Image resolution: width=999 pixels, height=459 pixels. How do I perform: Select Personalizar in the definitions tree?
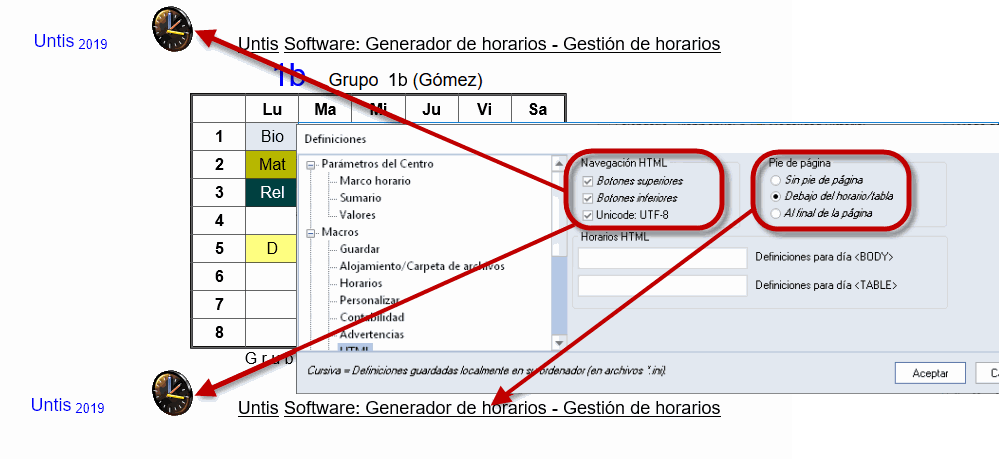(x=370, y=300)
